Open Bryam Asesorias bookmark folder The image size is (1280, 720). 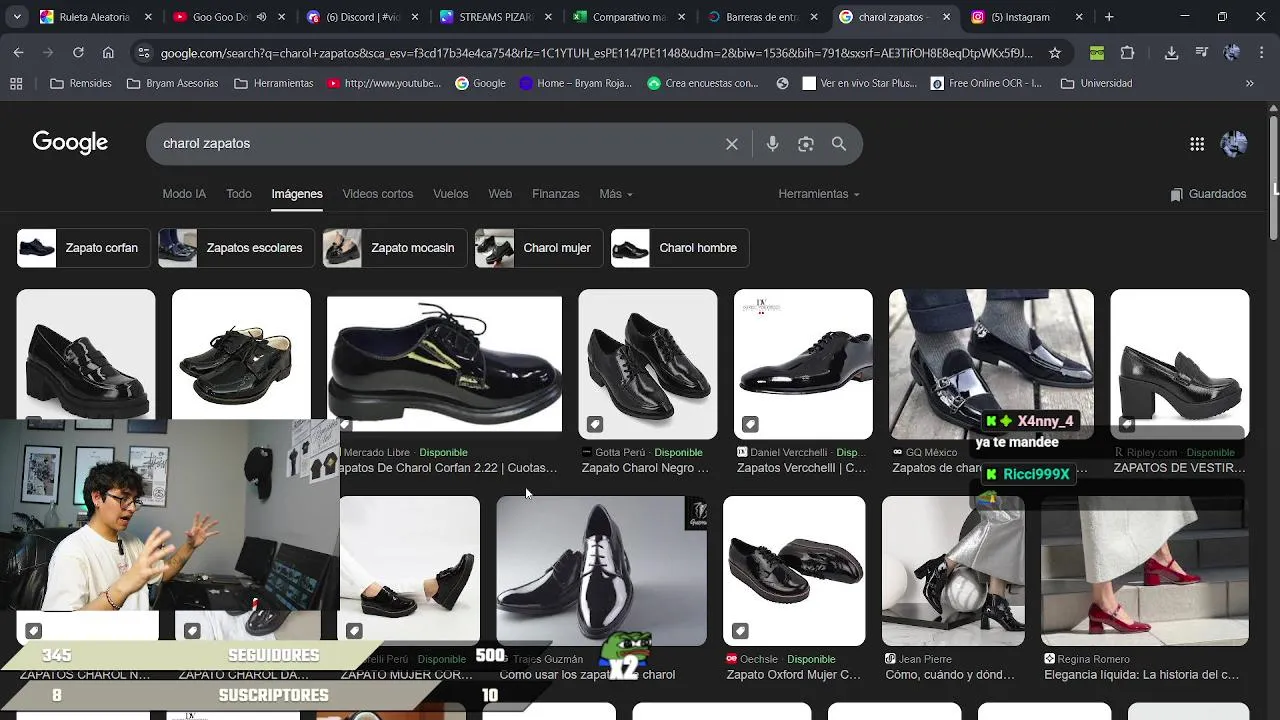click(x=172, y=83)
